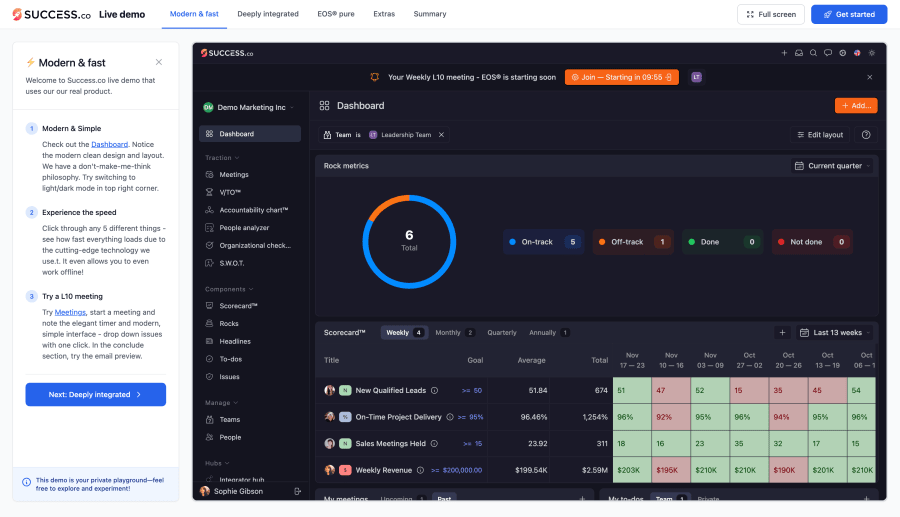Click the language flag icon
Screen dimensions: 900x517
857,53
